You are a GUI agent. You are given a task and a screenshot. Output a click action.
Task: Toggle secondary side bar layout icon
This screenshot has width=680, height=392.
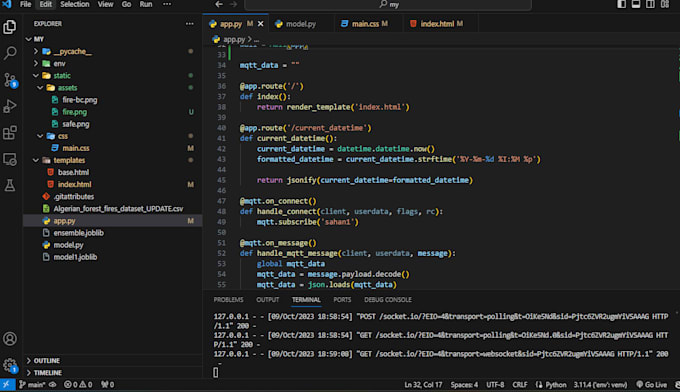[651, 4]
